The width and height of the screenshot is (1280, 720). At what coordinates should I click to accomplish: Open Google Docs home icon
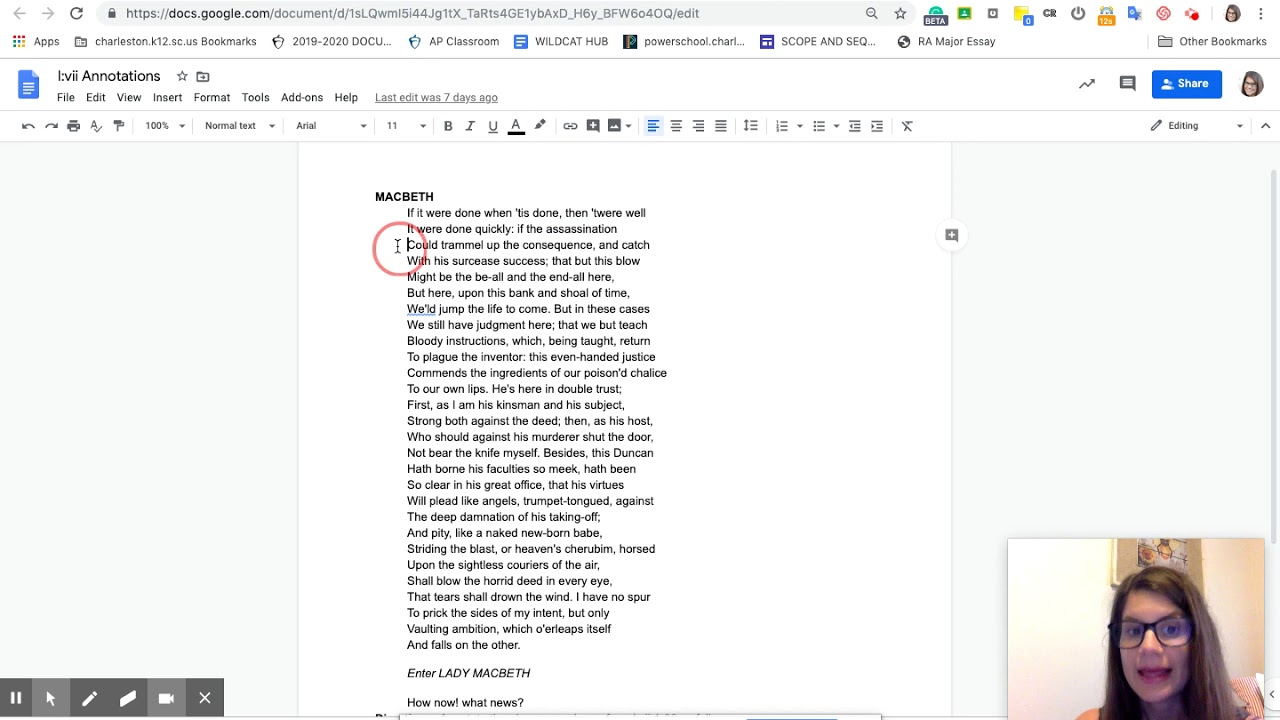point(28,85)
